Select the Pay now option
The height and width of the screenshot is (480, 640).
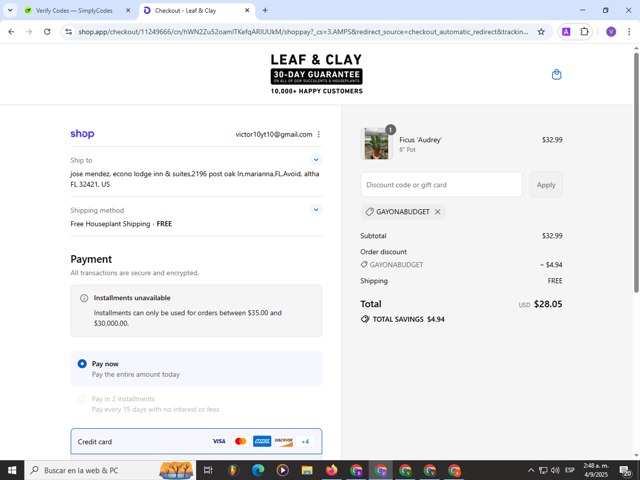pos(82,364)
